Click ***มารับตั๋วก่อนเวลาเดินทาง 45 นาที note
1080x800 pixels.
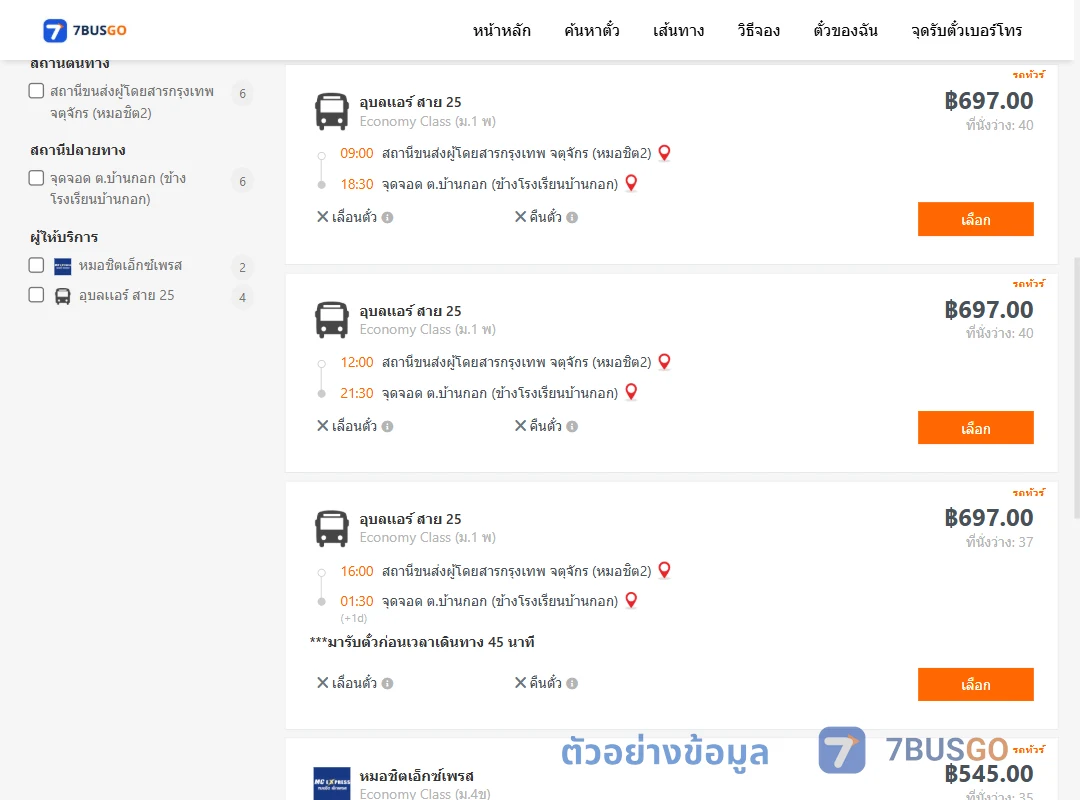click(422, 642)
